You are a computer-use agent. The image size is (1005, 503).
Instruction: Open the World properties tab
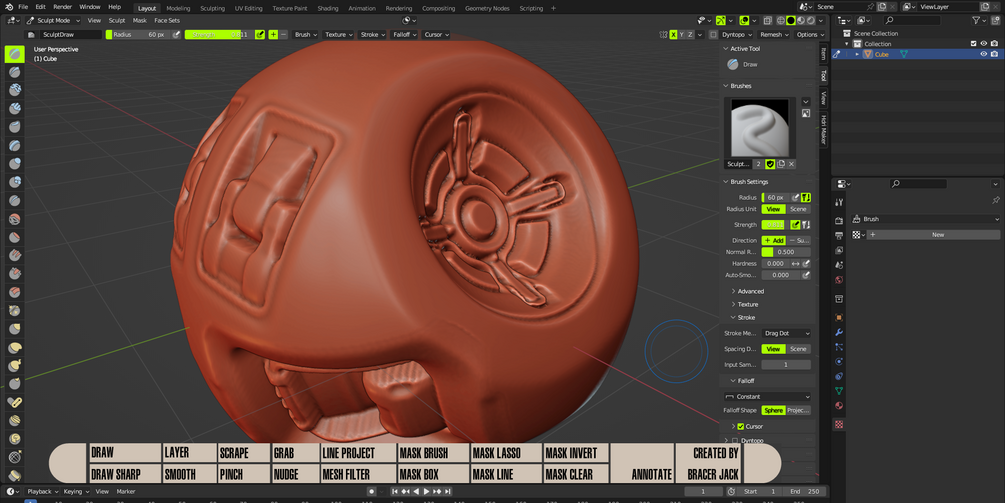[839, 280]
